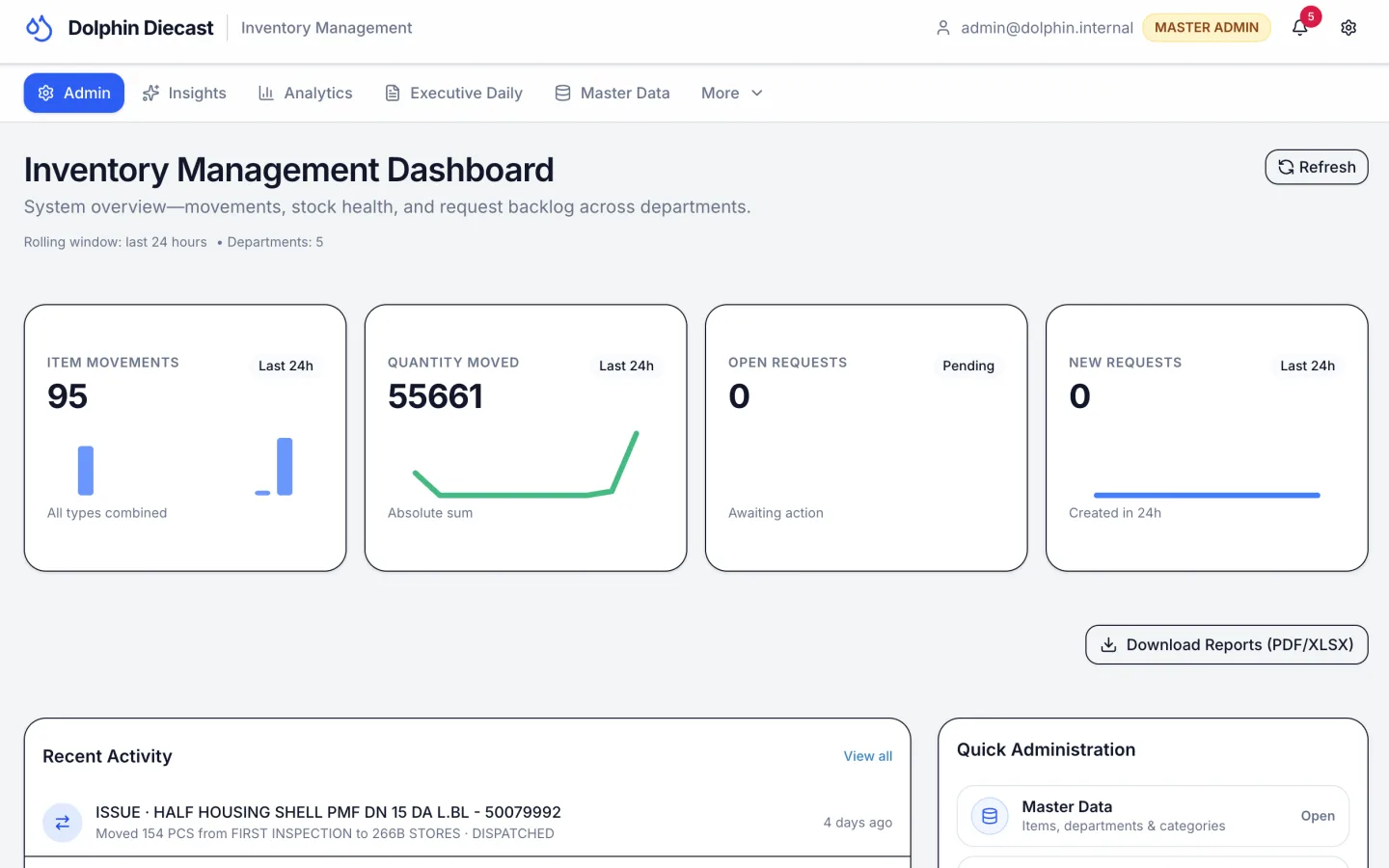Click 'Absolute sum' caption
This screenshot has height=868, width=1389.
click(x=430, y=513)
